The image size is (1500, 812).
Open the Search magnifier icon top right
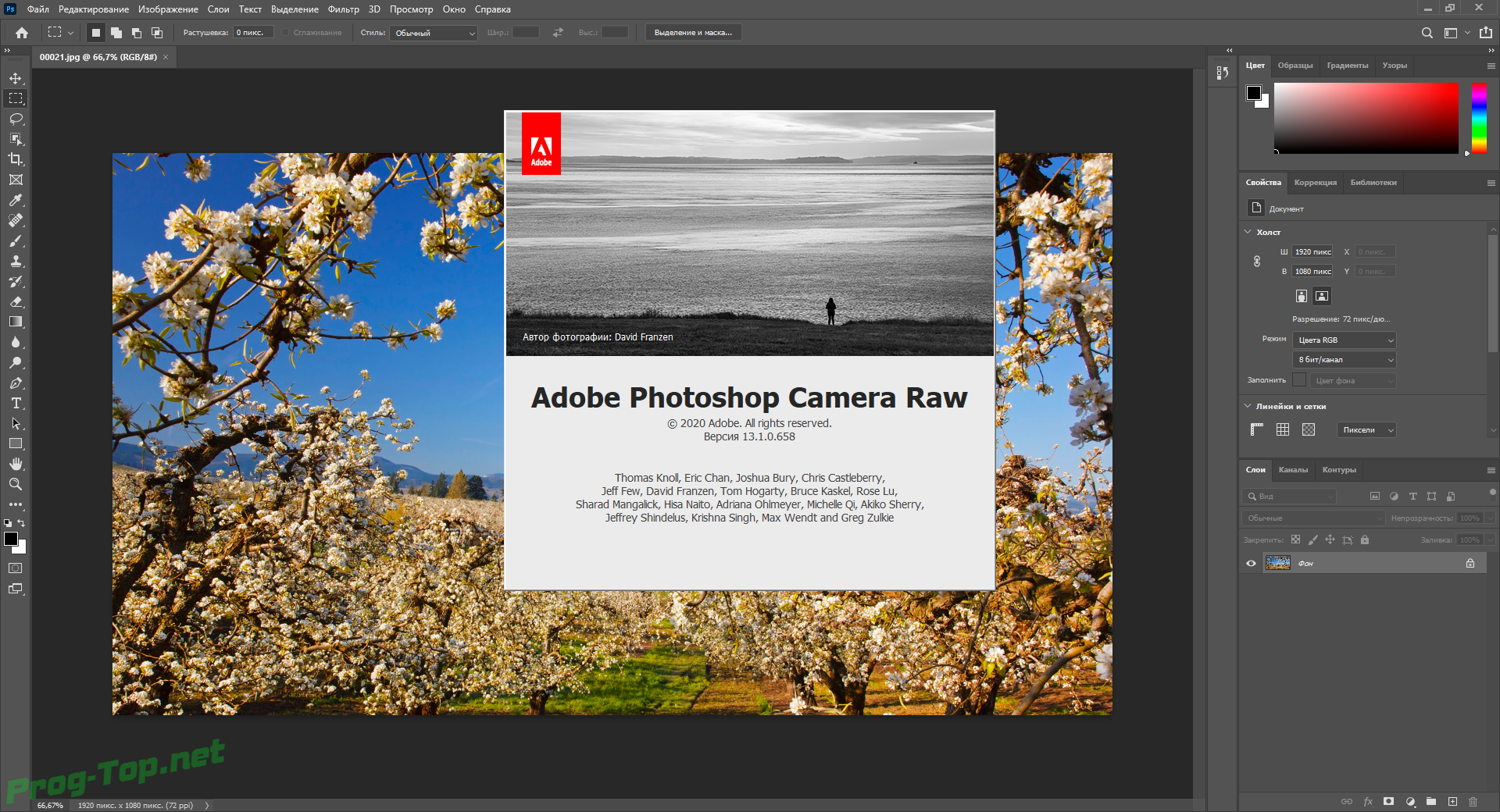click(1427, 33)
